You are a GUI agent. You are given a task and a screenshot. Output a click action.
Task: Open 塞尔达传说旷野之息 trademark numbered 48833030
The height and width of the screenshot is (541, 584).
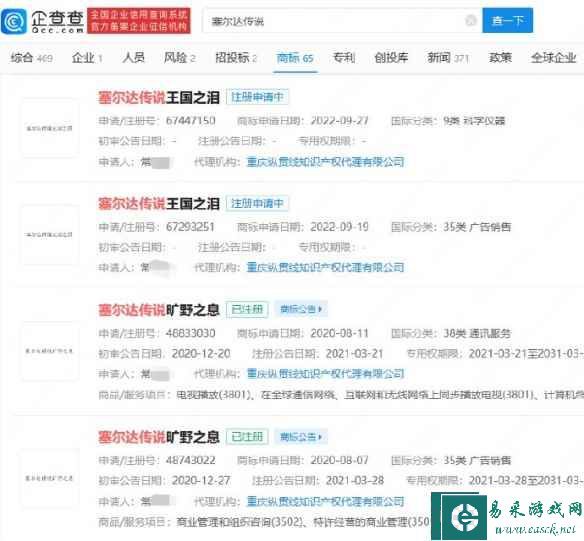tap(159, 310)
